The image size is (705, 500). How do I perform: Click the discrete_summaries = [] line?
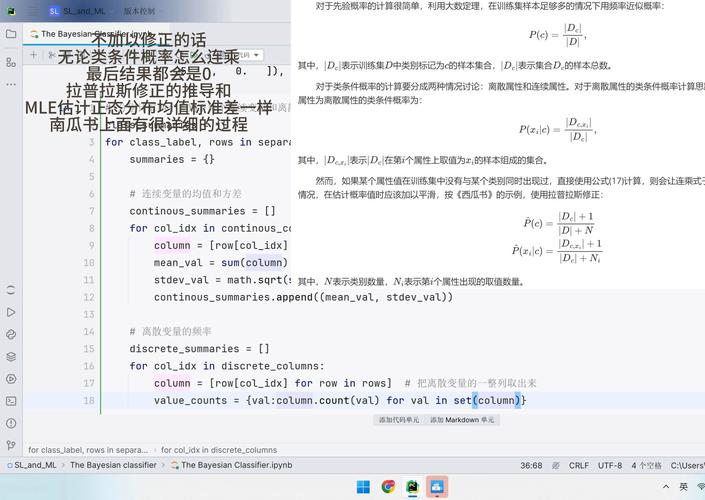point(199,349)
